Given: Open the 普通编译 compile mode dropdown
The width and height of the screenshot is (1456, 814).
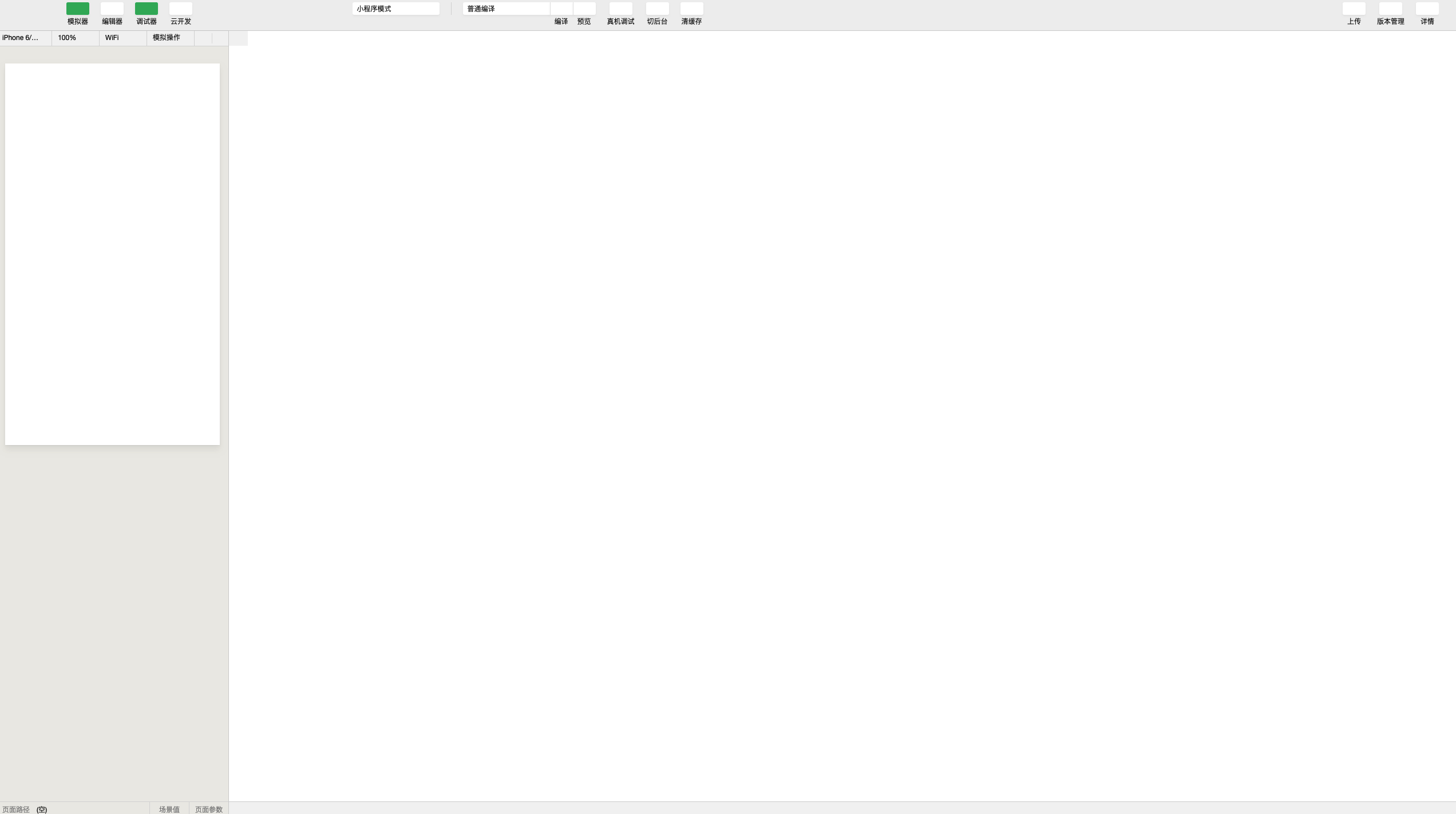Looking at the screenshot, I should pyautogui.click(x=507, y=9).
